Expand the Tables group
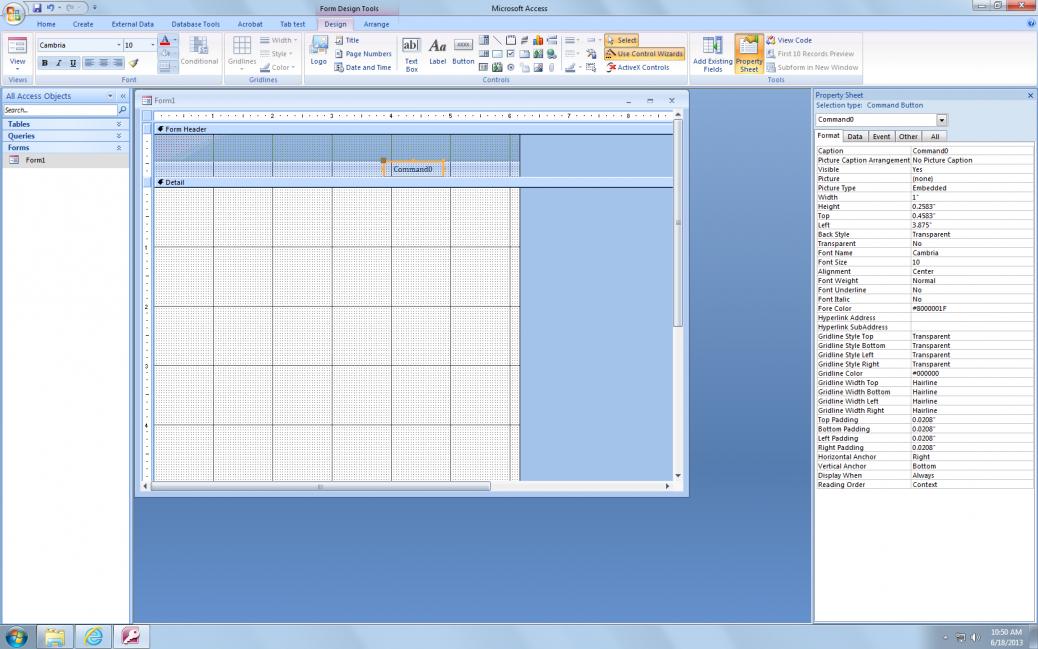1038x649 pixels. click(x=119, y=124)
